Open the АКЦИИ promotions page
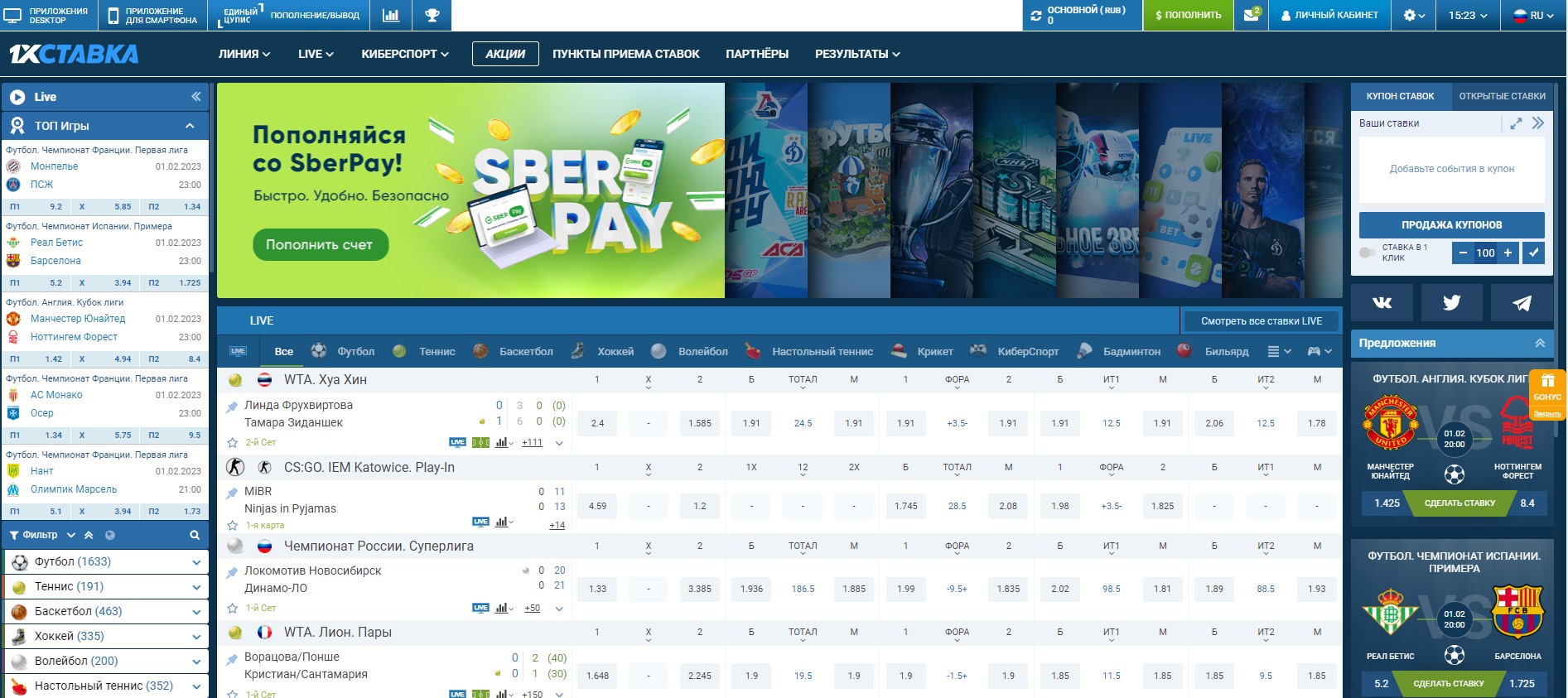 (505, 54)
